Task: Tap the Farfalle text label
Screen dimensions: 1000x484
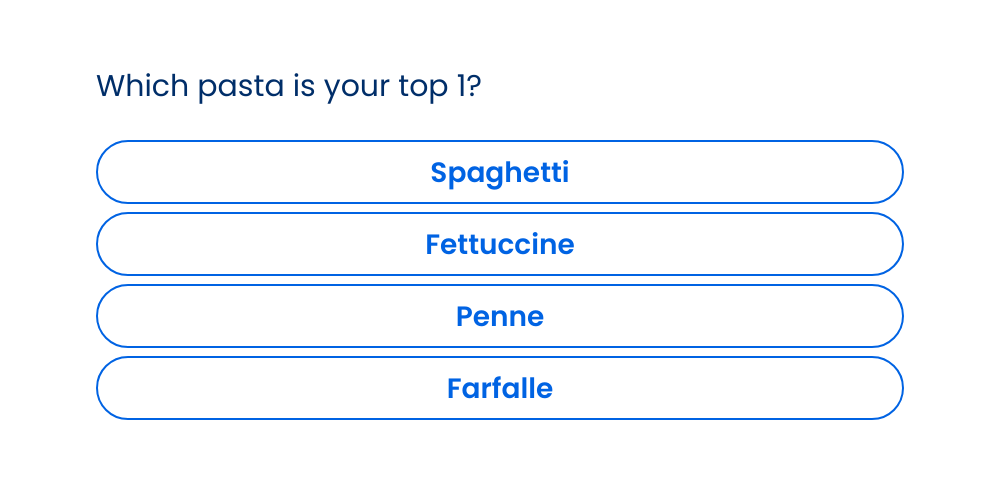Action: [500, 388]
